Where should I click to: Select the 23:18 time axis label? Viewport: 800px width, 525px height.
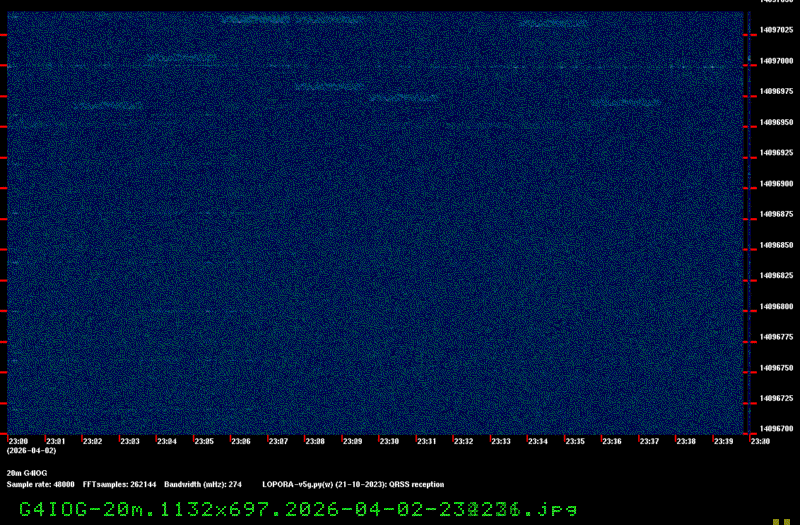pyautogui.click(x=686, y=441)
